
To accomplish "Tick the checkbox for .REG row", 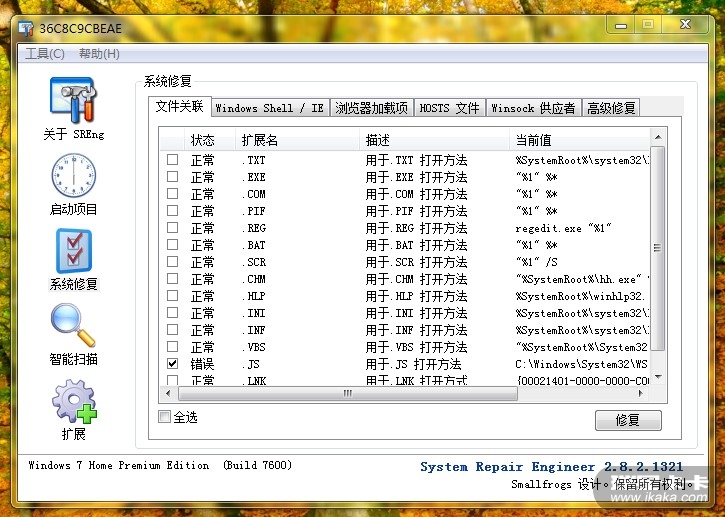I will coord(172,228).
